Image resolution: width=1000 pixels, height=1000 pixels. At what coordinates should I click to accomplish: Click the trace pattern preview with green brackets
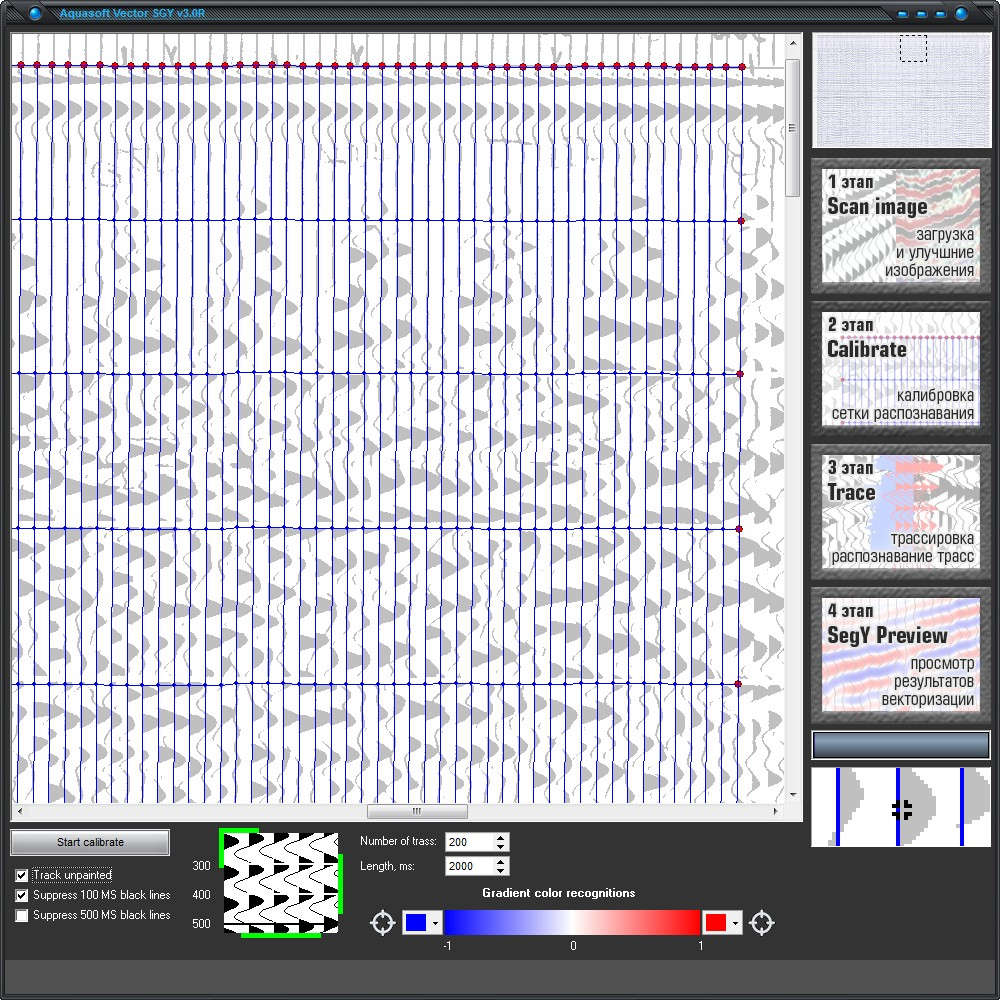[x=281, y=883]
